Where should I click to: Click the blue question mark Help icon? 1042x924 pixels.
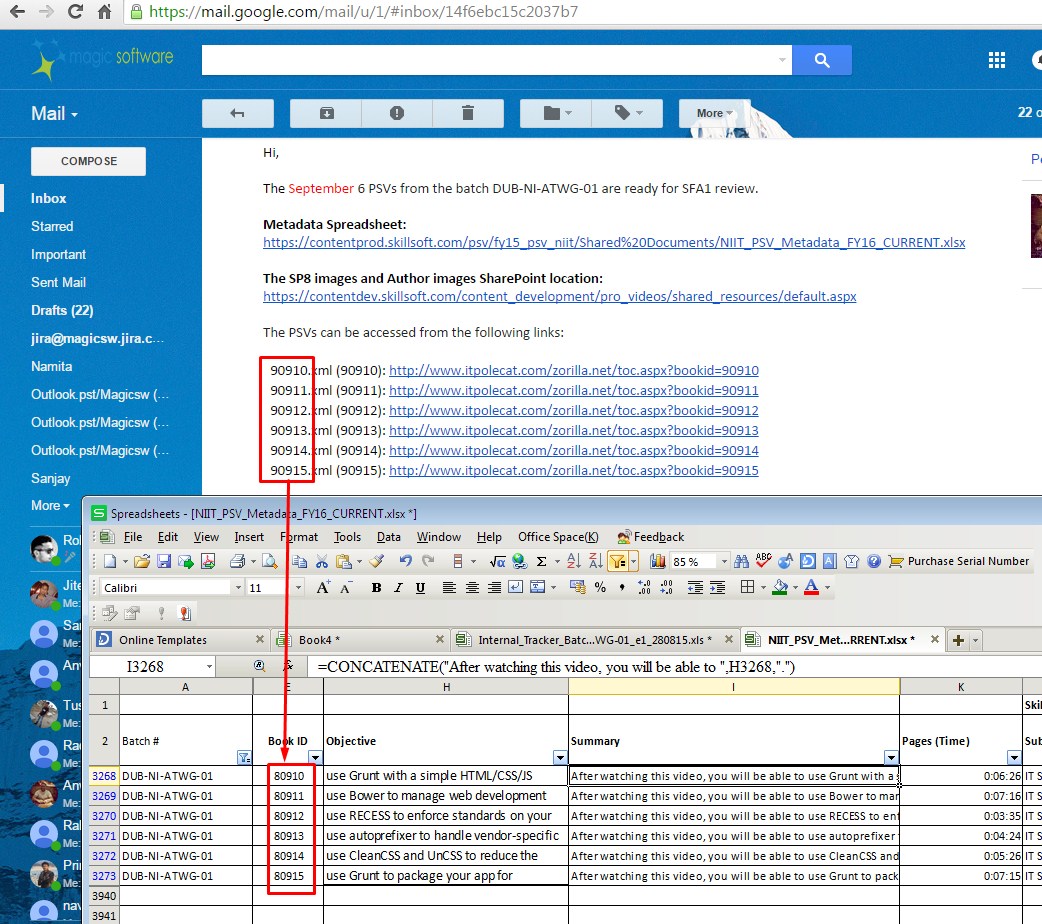click(874, 562)
